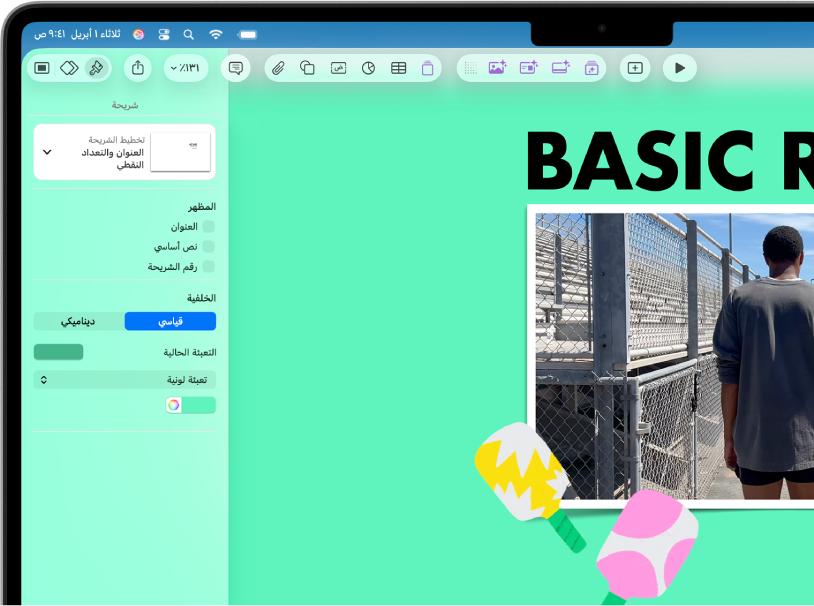Viewport: 814px width, 606px height.
Task: Select the pink pickleball paddle graphic
Action: [647, 547]
